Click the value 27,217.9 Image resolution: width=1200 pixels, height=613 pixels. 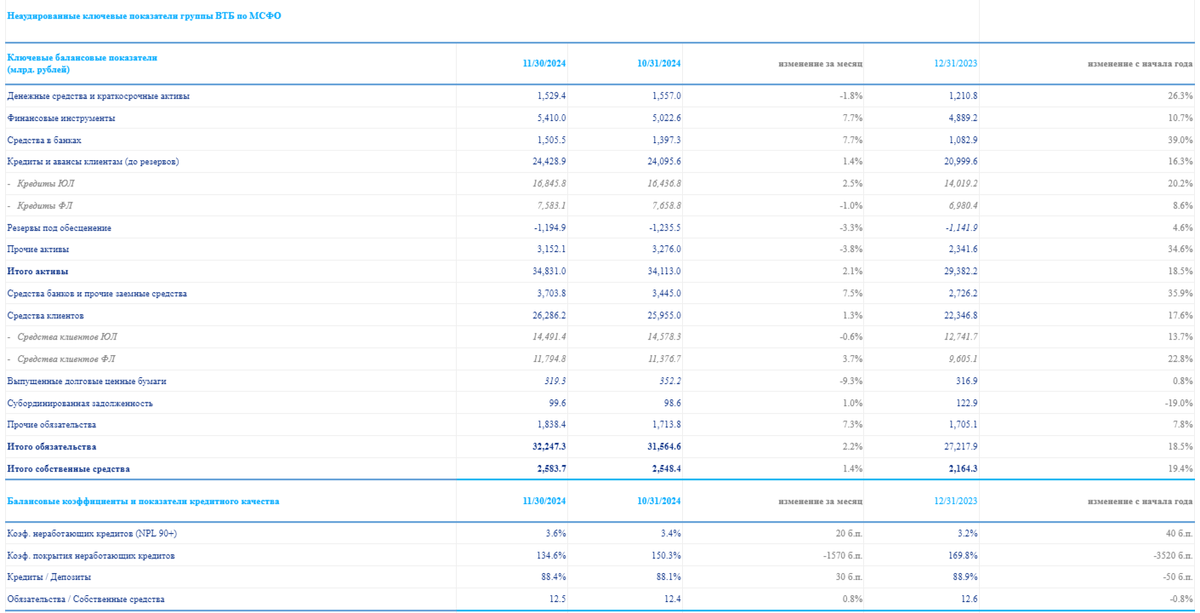(x=960, y=447)
